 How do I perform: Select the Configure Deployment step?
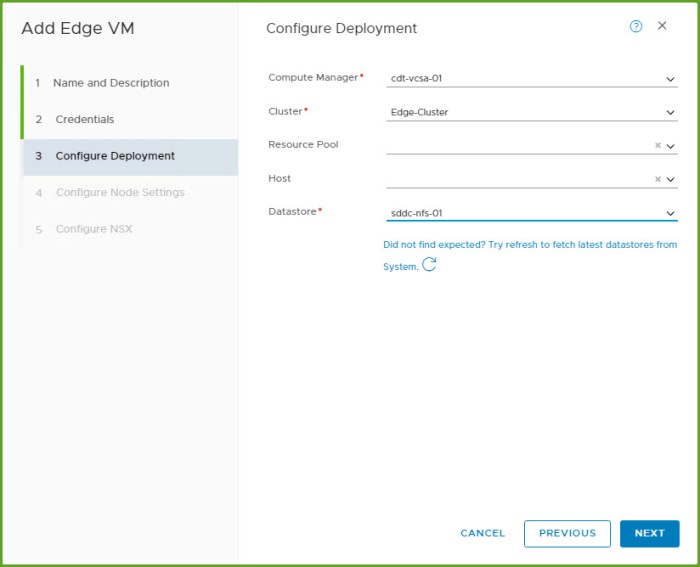tap(114, 156)
